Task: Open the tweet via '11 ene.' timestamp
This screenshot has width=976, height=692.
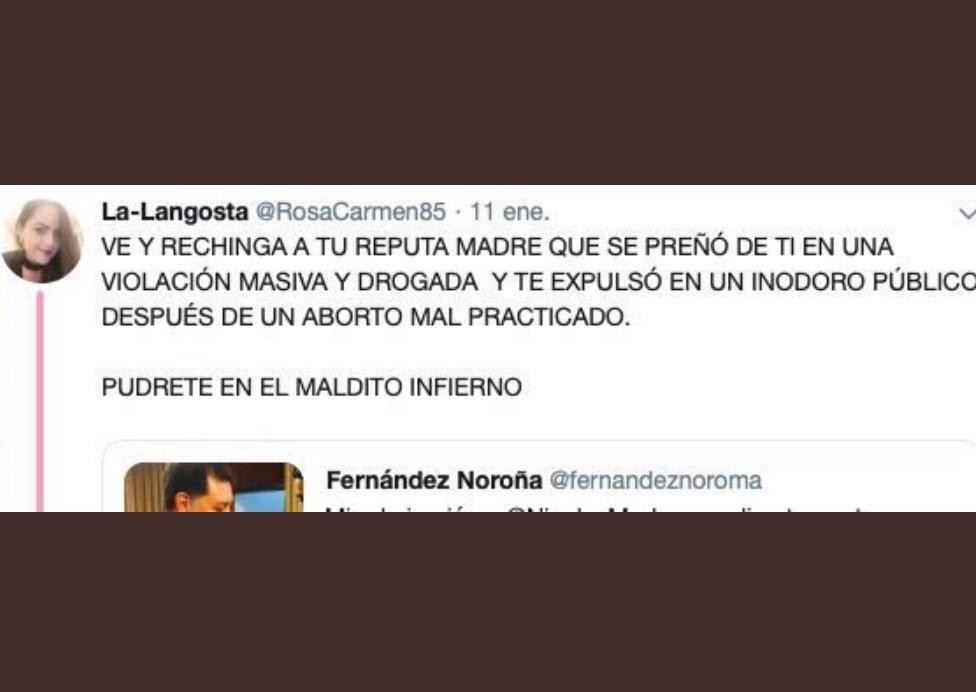Action: pos(510,212)
